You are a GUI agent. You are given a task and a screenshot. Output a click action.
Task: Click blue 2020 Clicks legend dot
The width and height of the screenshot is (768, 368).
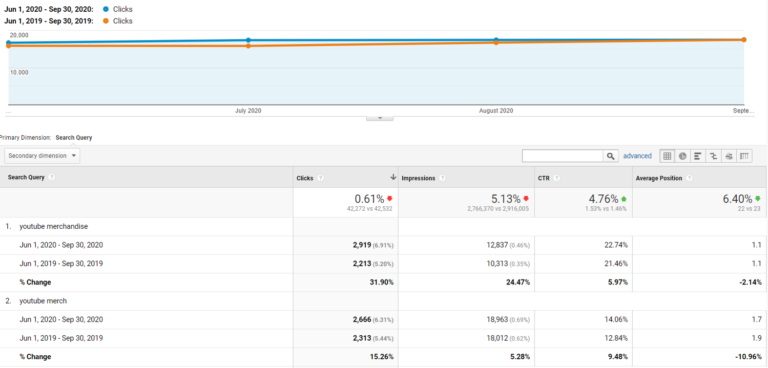click(x=106, y=9)
